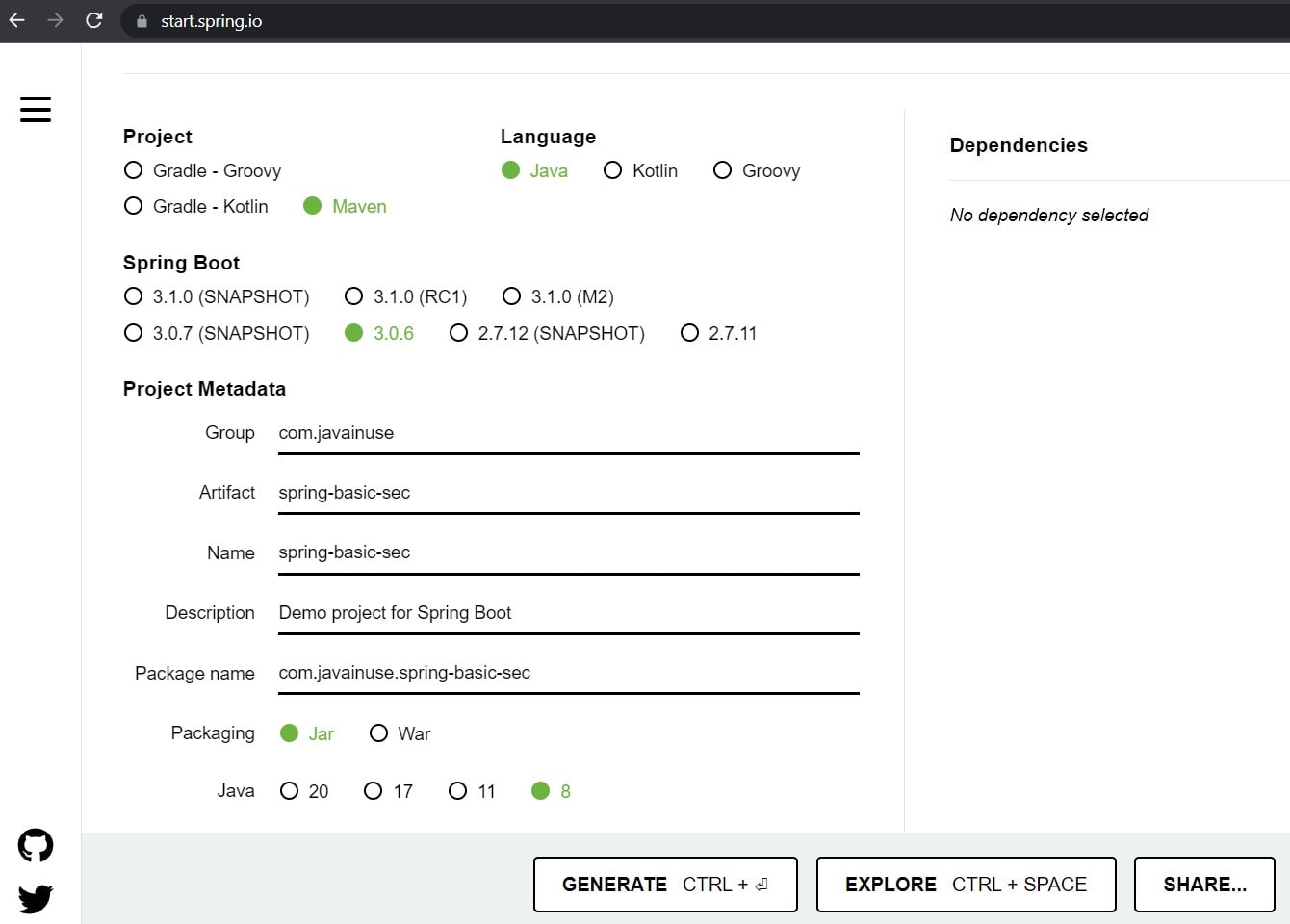The height and width of the screenshot is (924, 1290).
Task: Click the SHARE... button
Action: point(1204,885)
